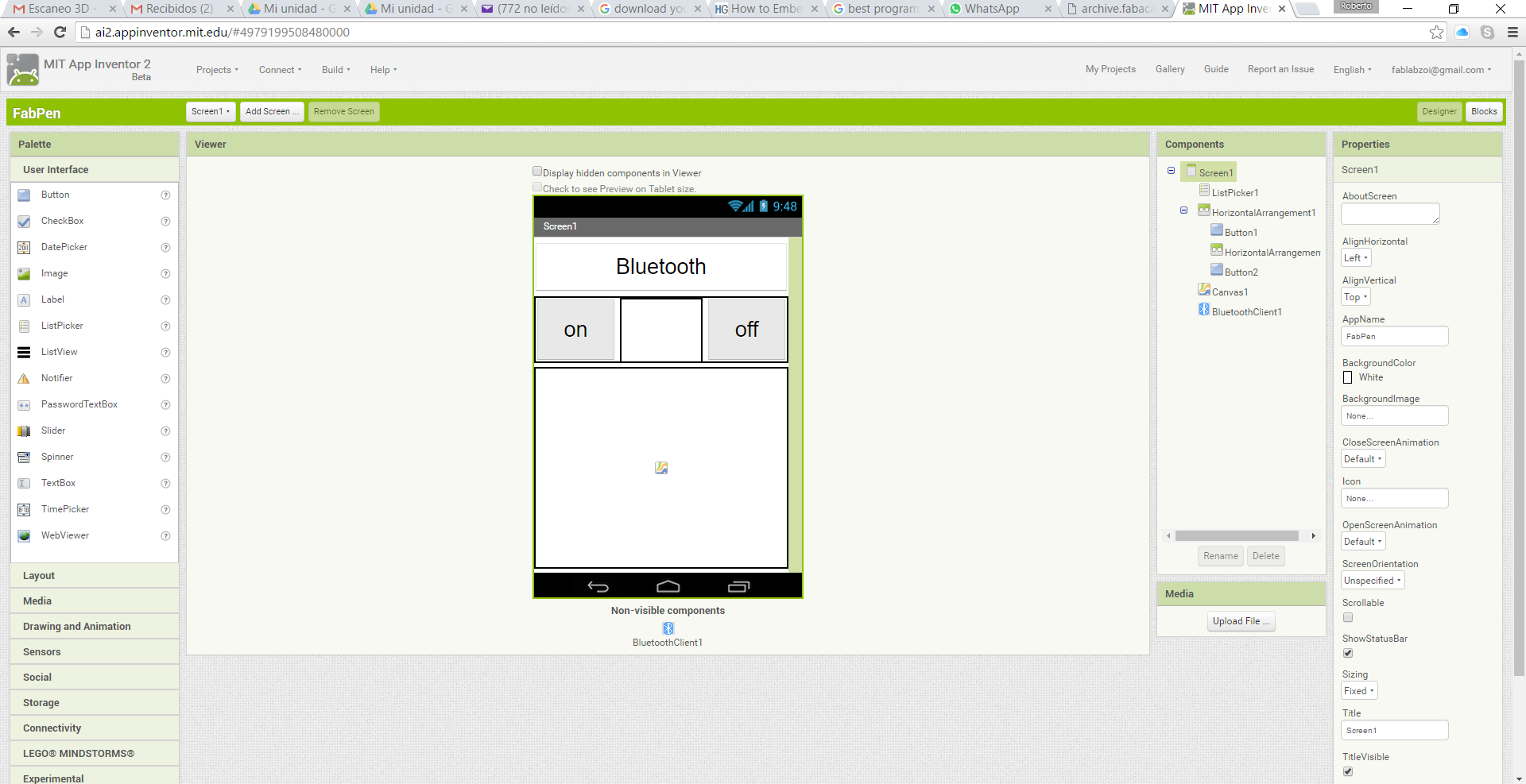Click the Upload File button

[x=1241, y=621]
